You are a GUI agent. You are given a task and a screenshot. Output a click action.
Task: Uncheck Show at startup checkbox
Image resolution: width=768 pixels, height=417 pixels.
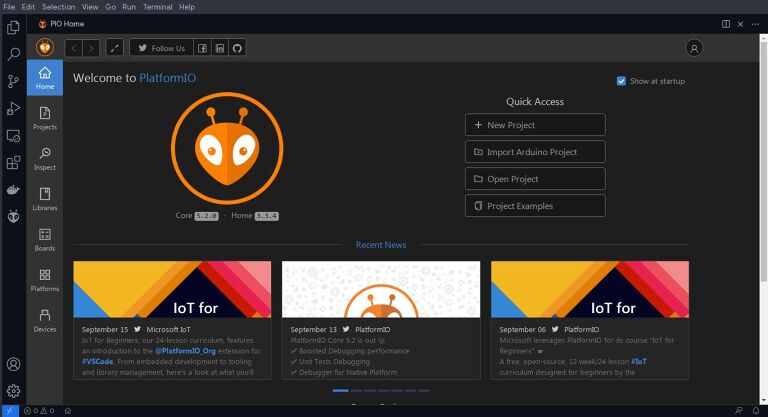pos(621,81)
